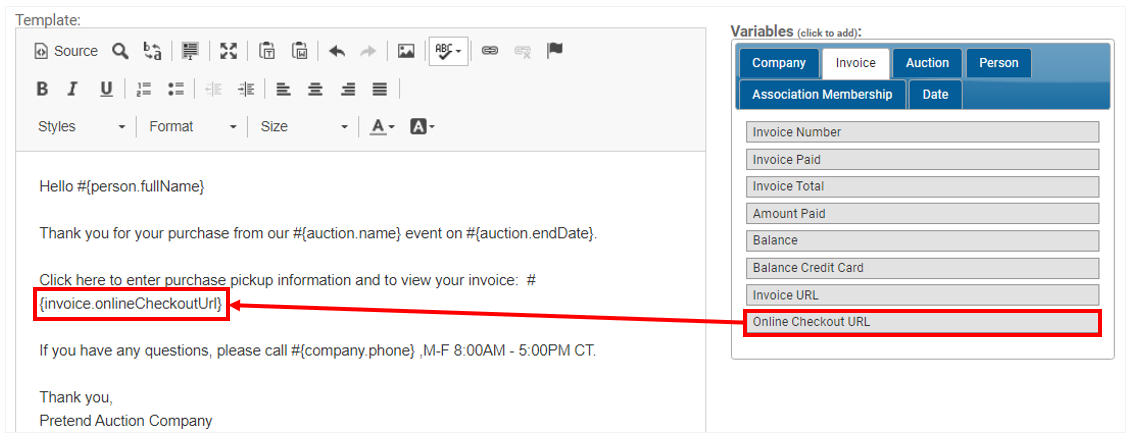
Task: Maximize the editor with the expand icon
Action: 229,51
